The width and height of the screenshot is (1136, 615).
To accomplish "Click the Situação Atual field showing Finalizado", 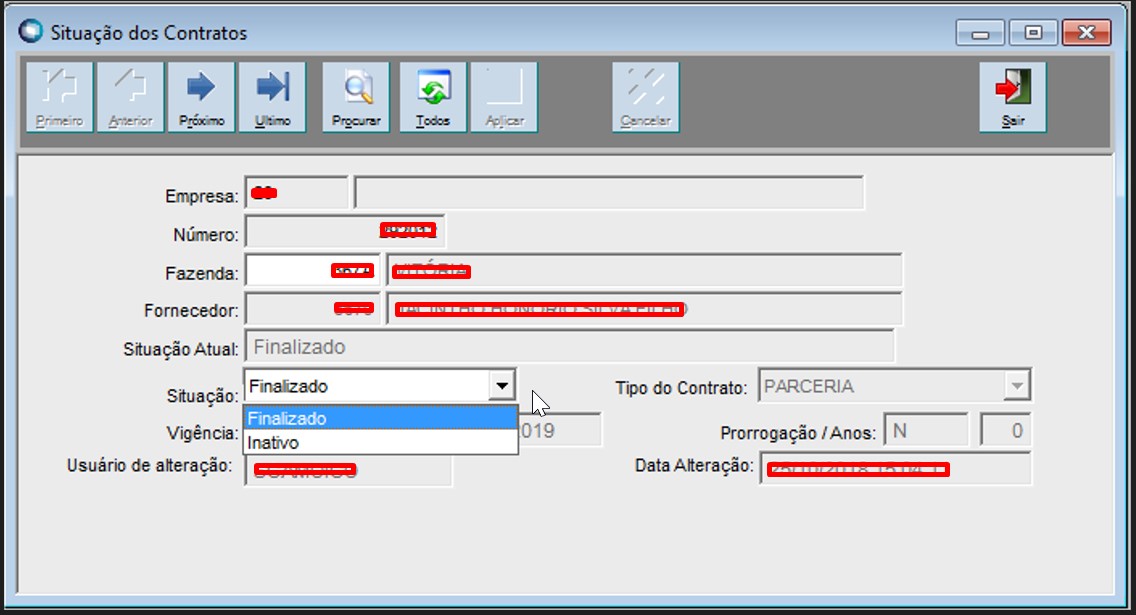I will click(569, 347).
